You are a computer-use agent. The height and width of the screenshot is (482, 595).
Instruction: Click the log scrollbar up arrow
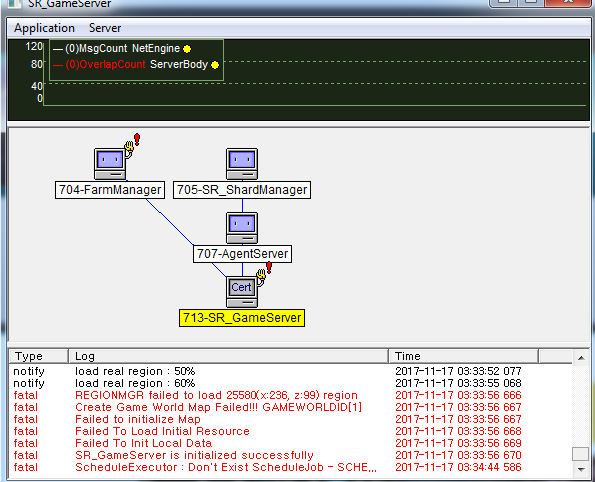click(581, 358)
